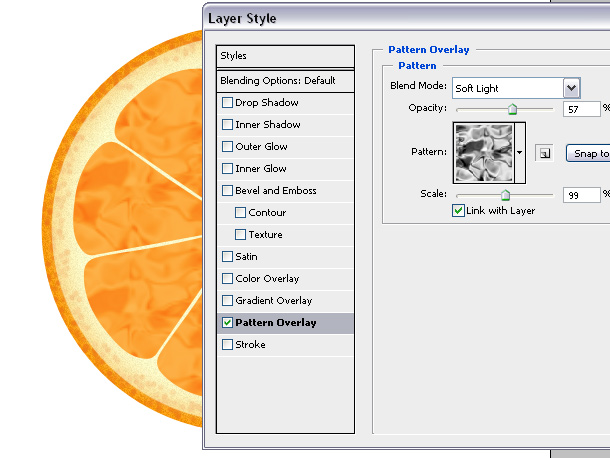This screenshot has width=610, height=458.
Task: Click the create new preset from pattern icon
Action: (544, 153)
